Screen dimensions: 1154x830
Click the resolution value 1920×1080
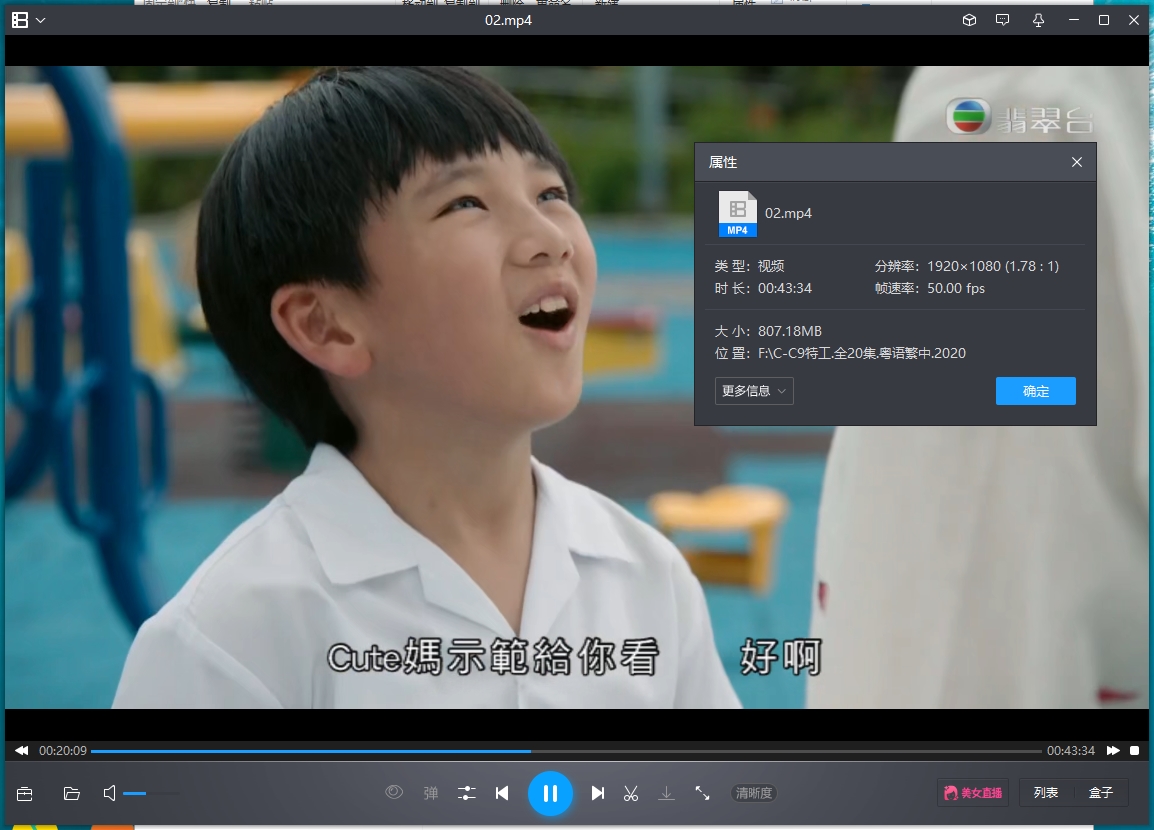(993, 266)
